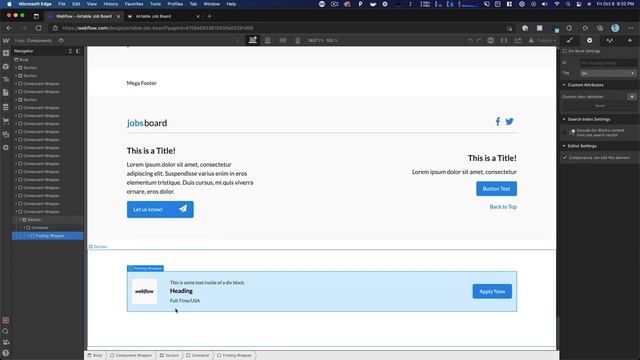640x360 pixels.
Task: Open the History menu
Action: [111, 4]
